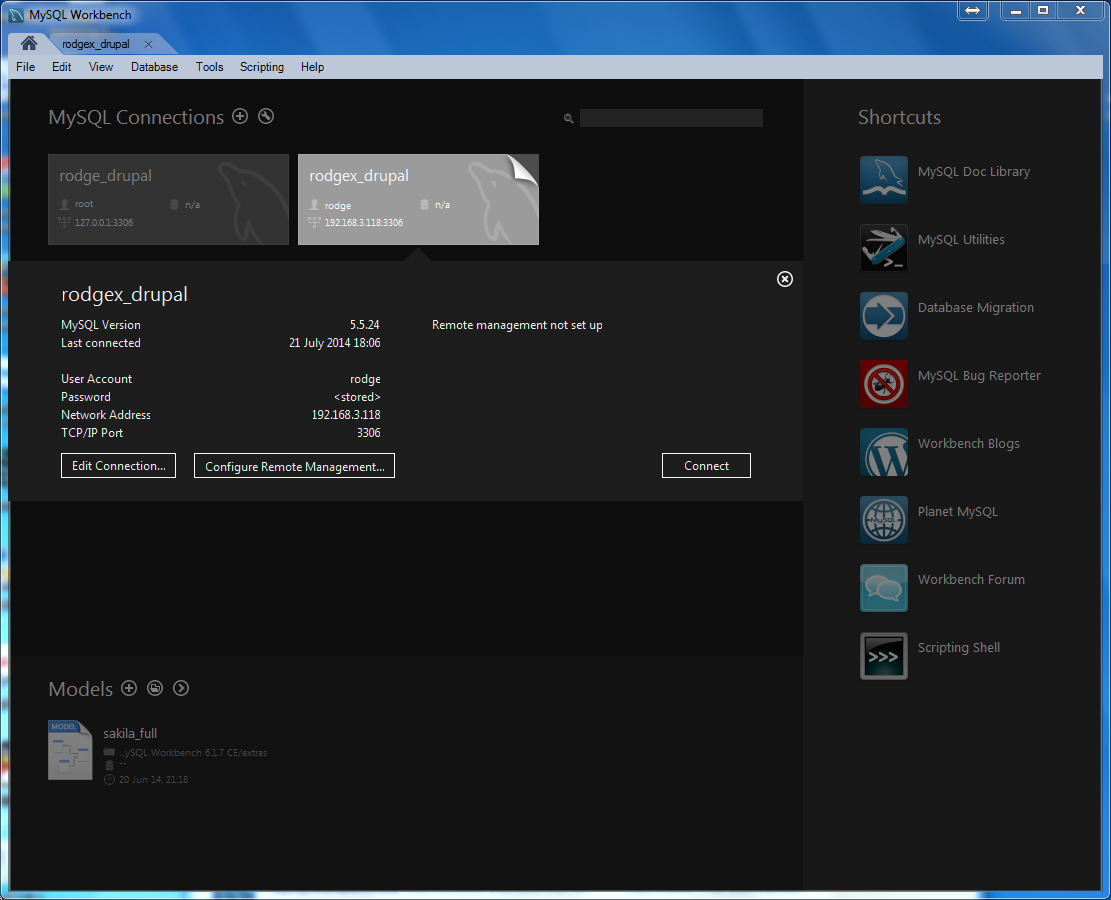Open MySQL Doc Library shortcut icon
Viewport: 1111px width, 900px height.
[x=884, y=180]
